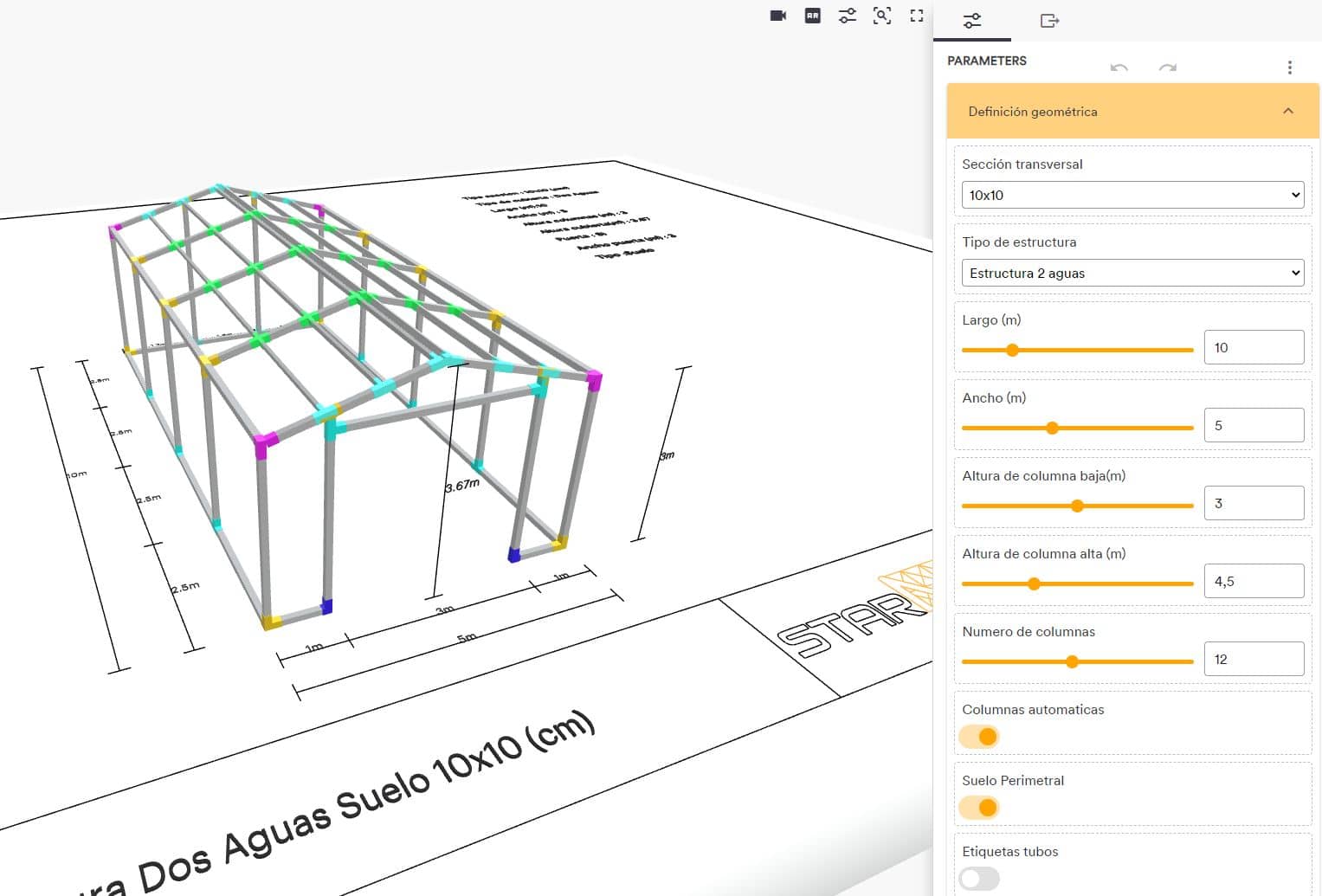This screenshot has width=1322, height=896.
Task: Click the undo arrow in Parameters
Action: pyautogui.click(x=1119, y=68)
